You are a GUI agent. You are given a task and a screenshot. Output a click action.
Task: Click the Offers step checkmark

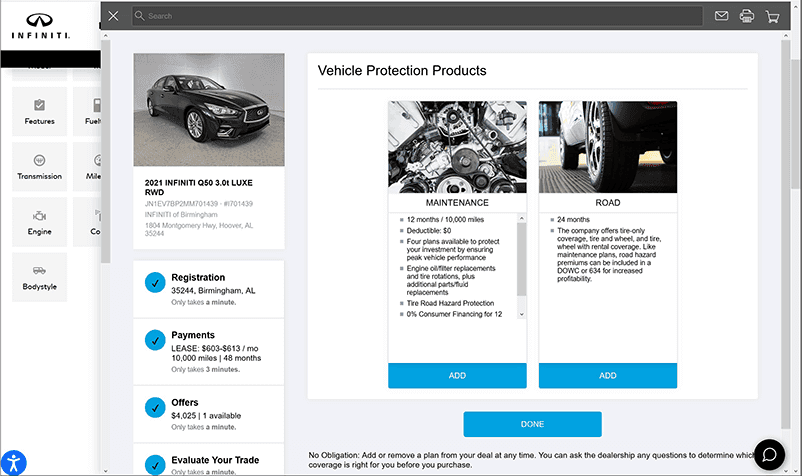click(155, 407)
